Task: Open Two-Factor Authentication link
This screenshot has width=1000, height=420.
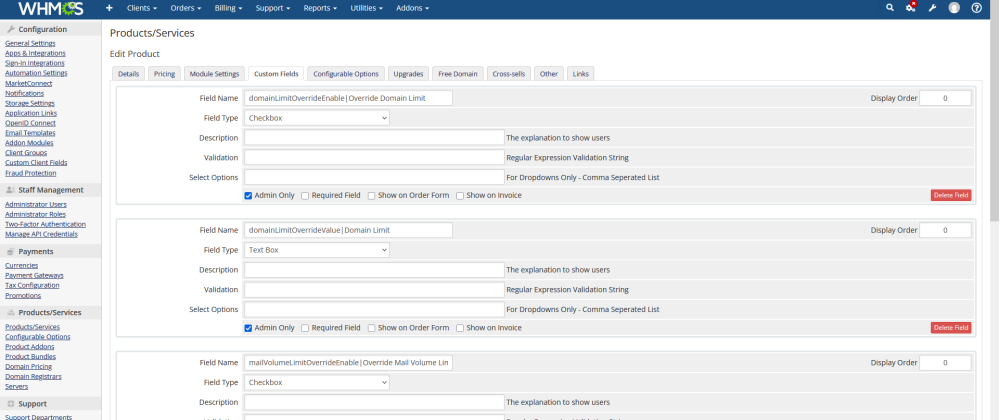Action: click(45, 224)
